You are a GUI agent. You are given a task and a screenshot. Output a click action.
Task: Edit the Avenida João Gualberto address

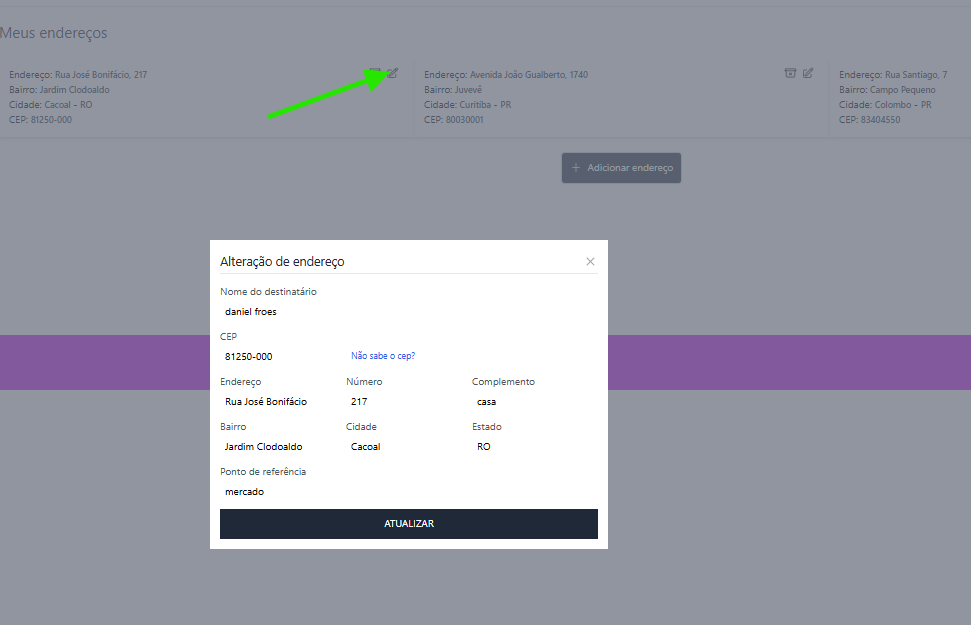(808, 73)
